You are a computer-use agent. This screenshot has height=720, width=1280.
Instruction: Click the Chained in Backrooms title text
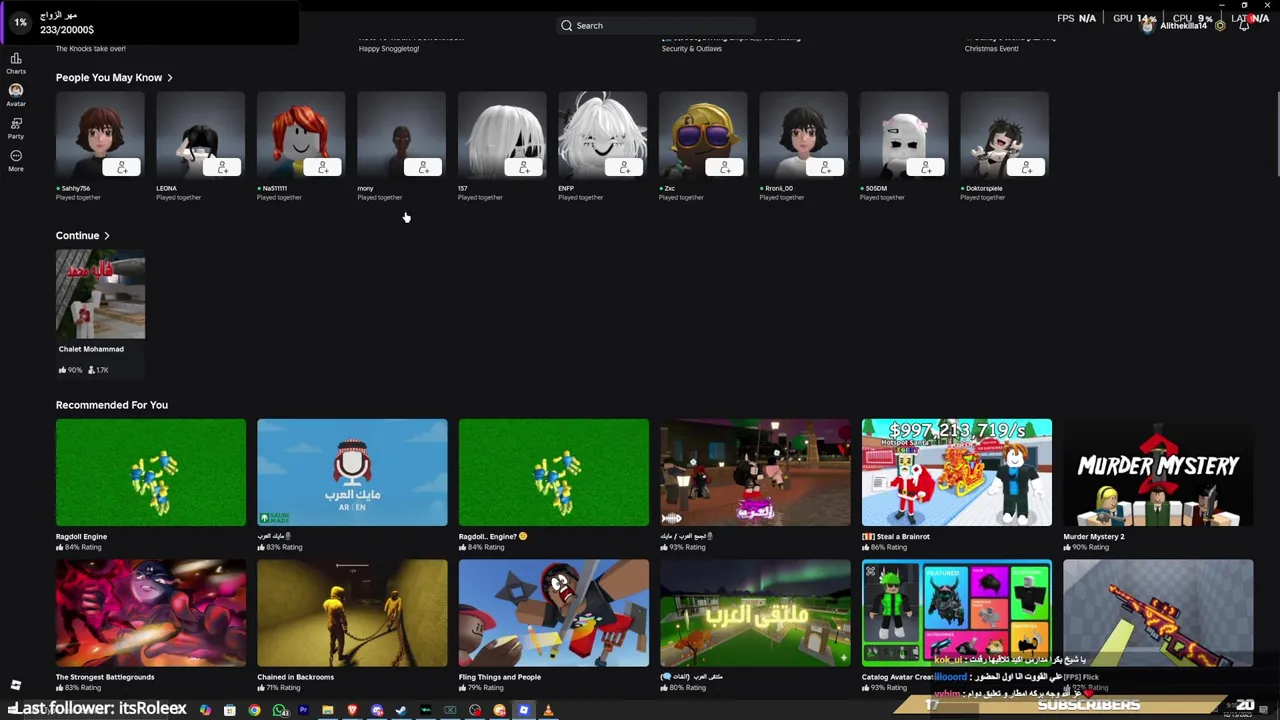click(x=295, y=677)
